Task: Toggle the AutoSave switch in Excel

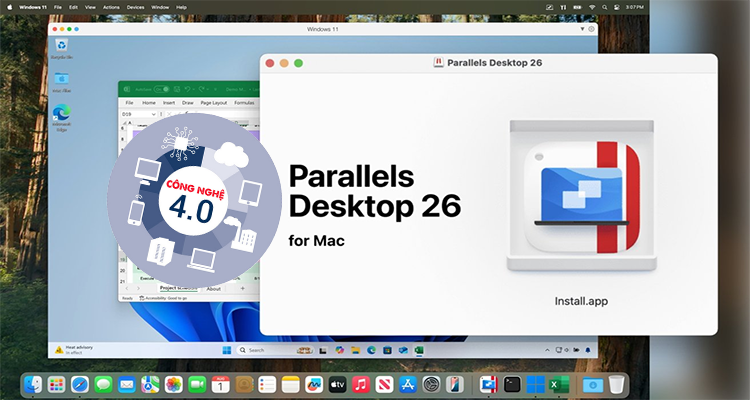Action: [160, 89]
